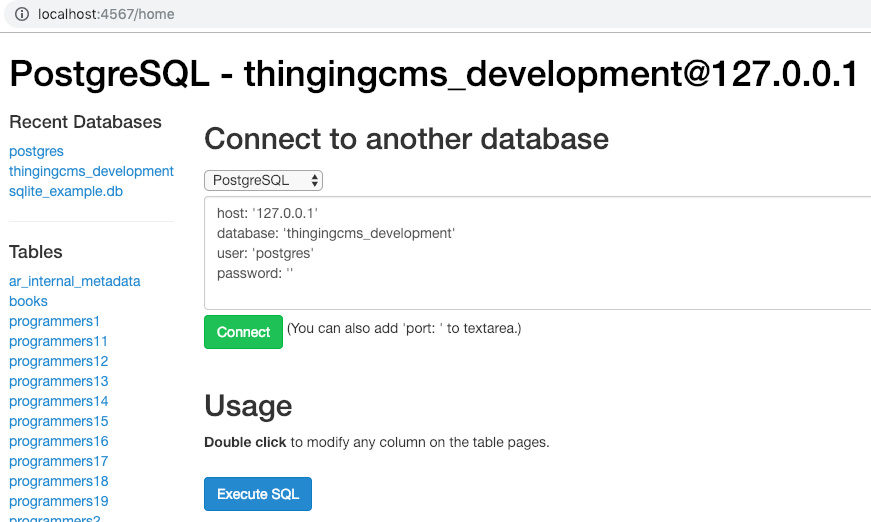Image resolution: width=871 pixels, height=522 pixels.
Task: Click the Recent Databases heading
Action: [85, 122]
